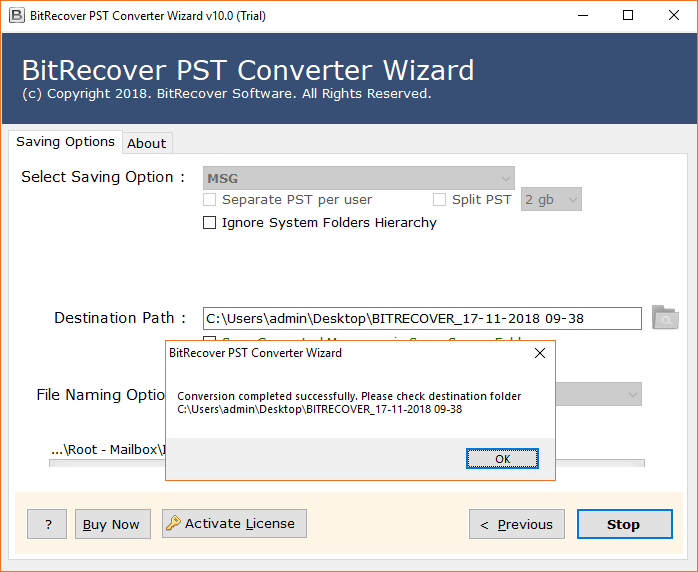Click the conversion progress bar
The height and width of the screenshot is (572, 698).
coord(600,463)
